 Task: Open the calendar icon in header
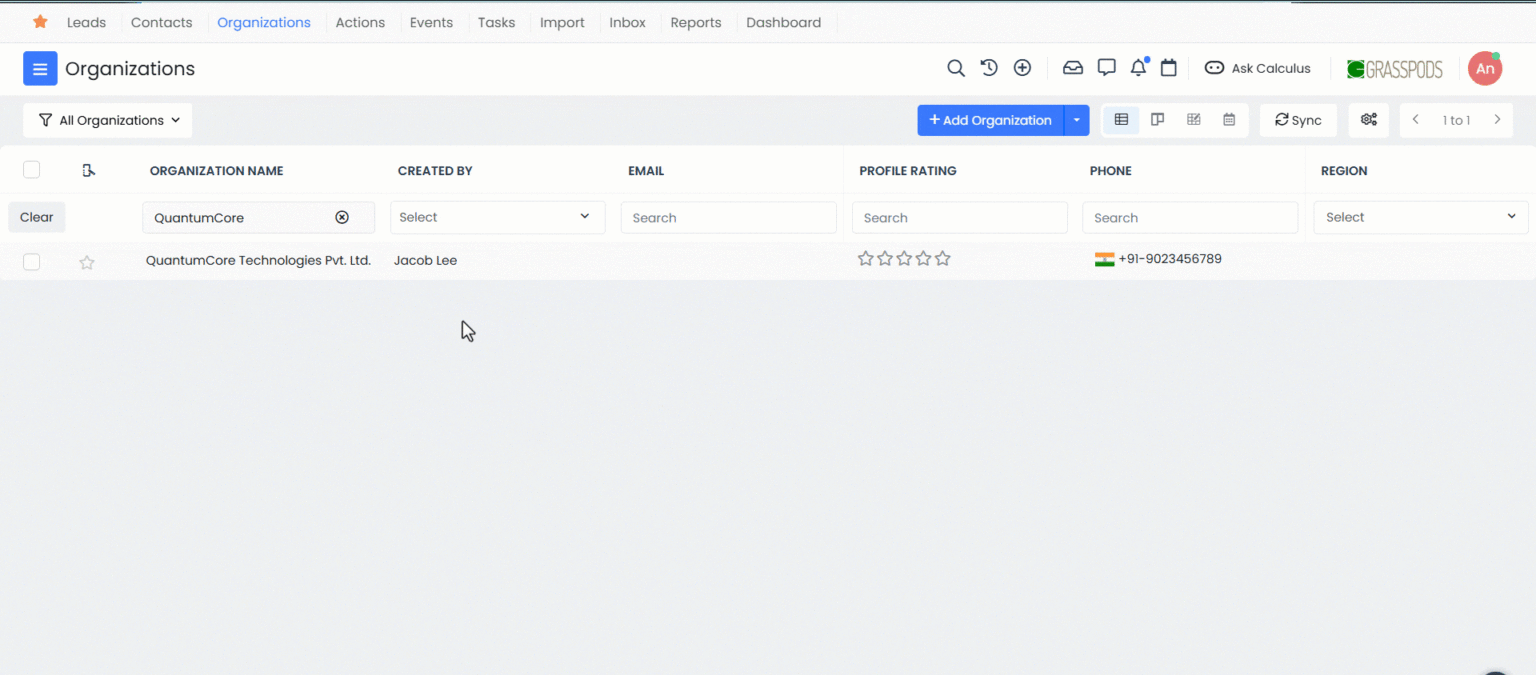(1168, 68)
